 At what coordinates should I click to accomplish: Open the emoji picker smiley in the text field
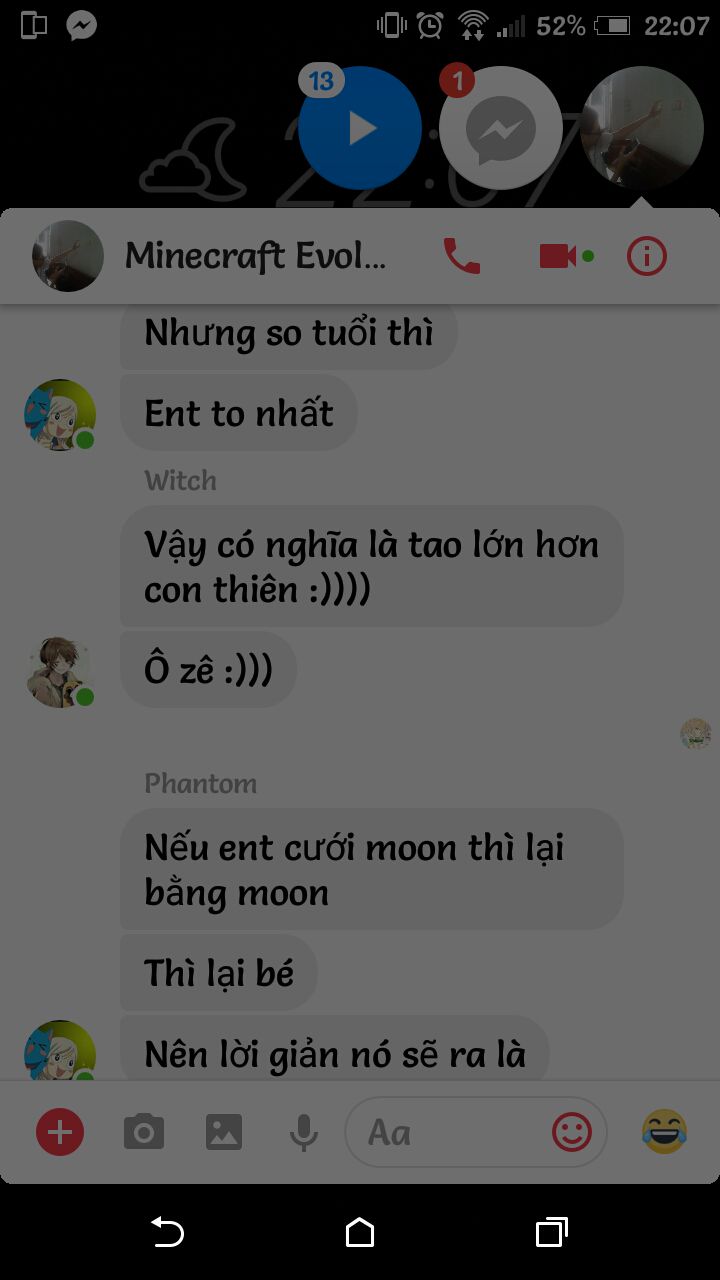572,1133
